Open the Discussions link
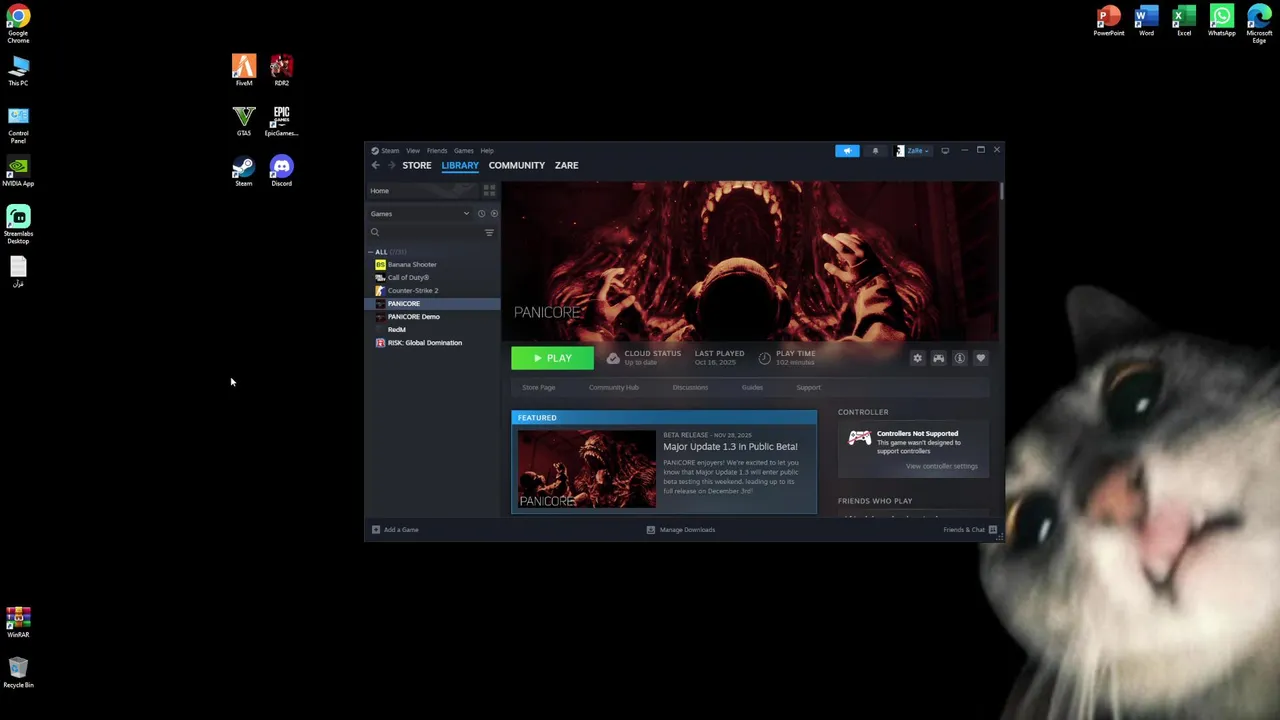 690,388
